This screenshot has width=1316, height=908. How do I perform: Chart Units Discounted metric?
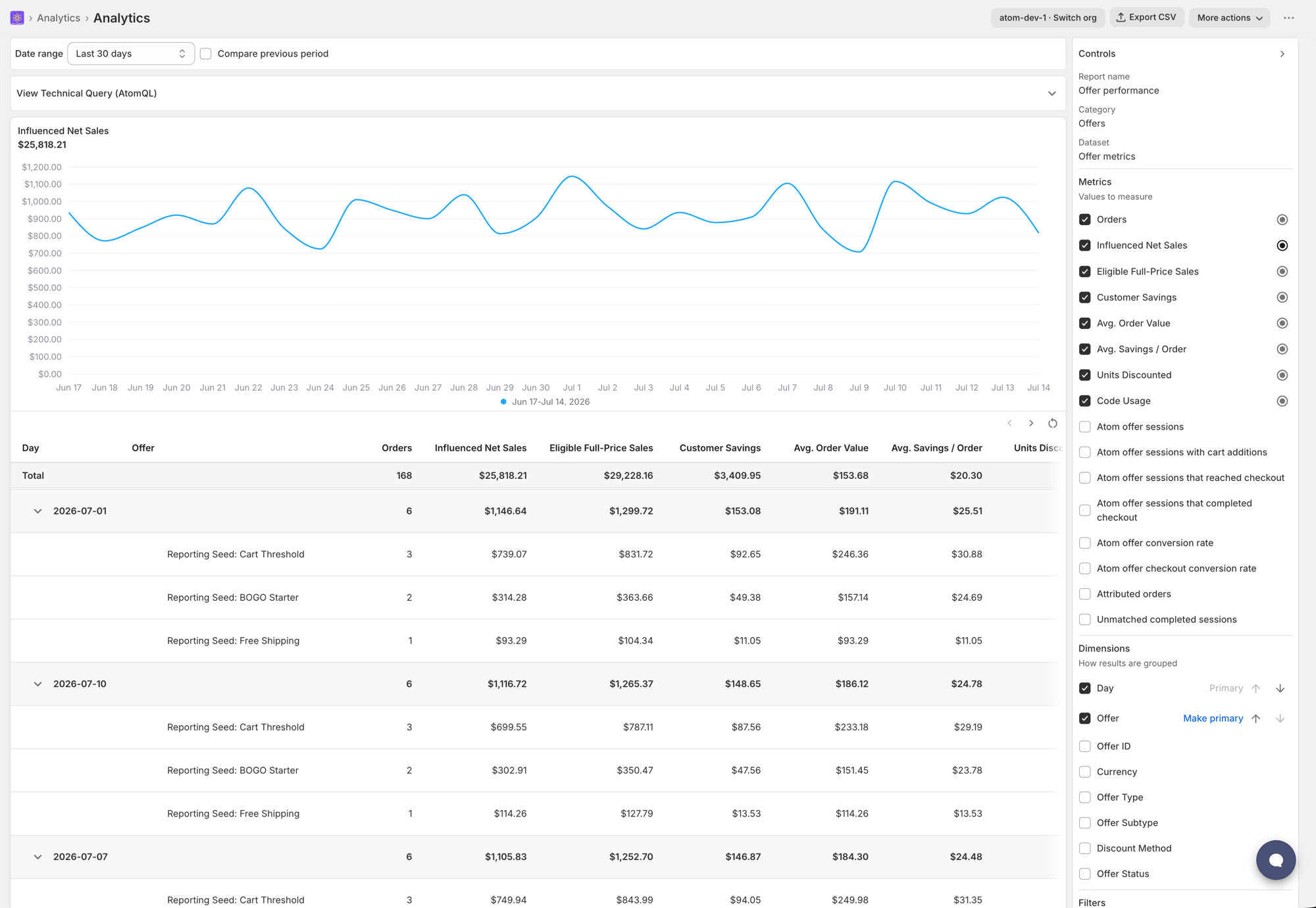click(1282, 375)
